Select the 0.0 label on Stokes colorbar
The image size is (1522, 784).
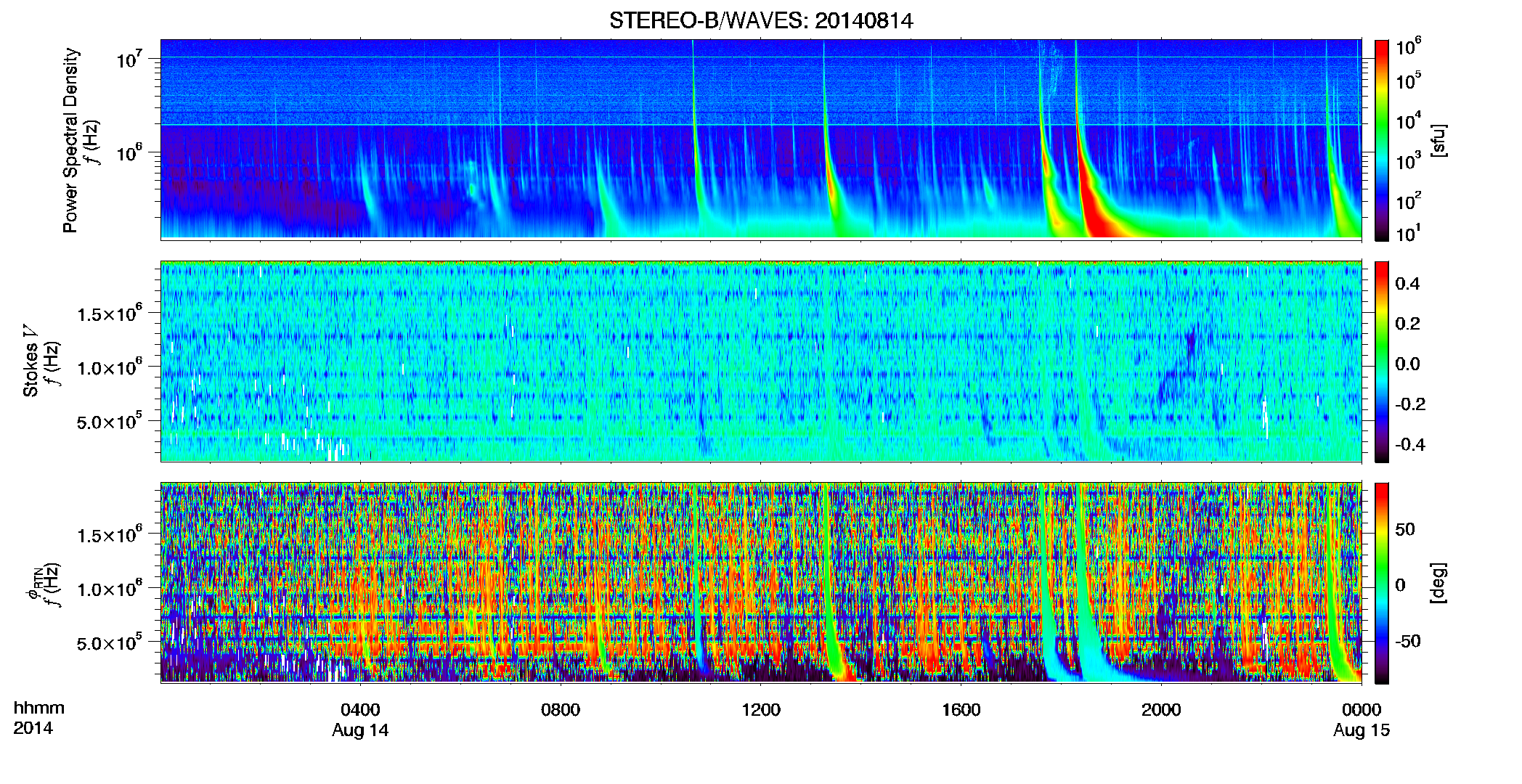pyautogui.click(x=1407, y=364)
